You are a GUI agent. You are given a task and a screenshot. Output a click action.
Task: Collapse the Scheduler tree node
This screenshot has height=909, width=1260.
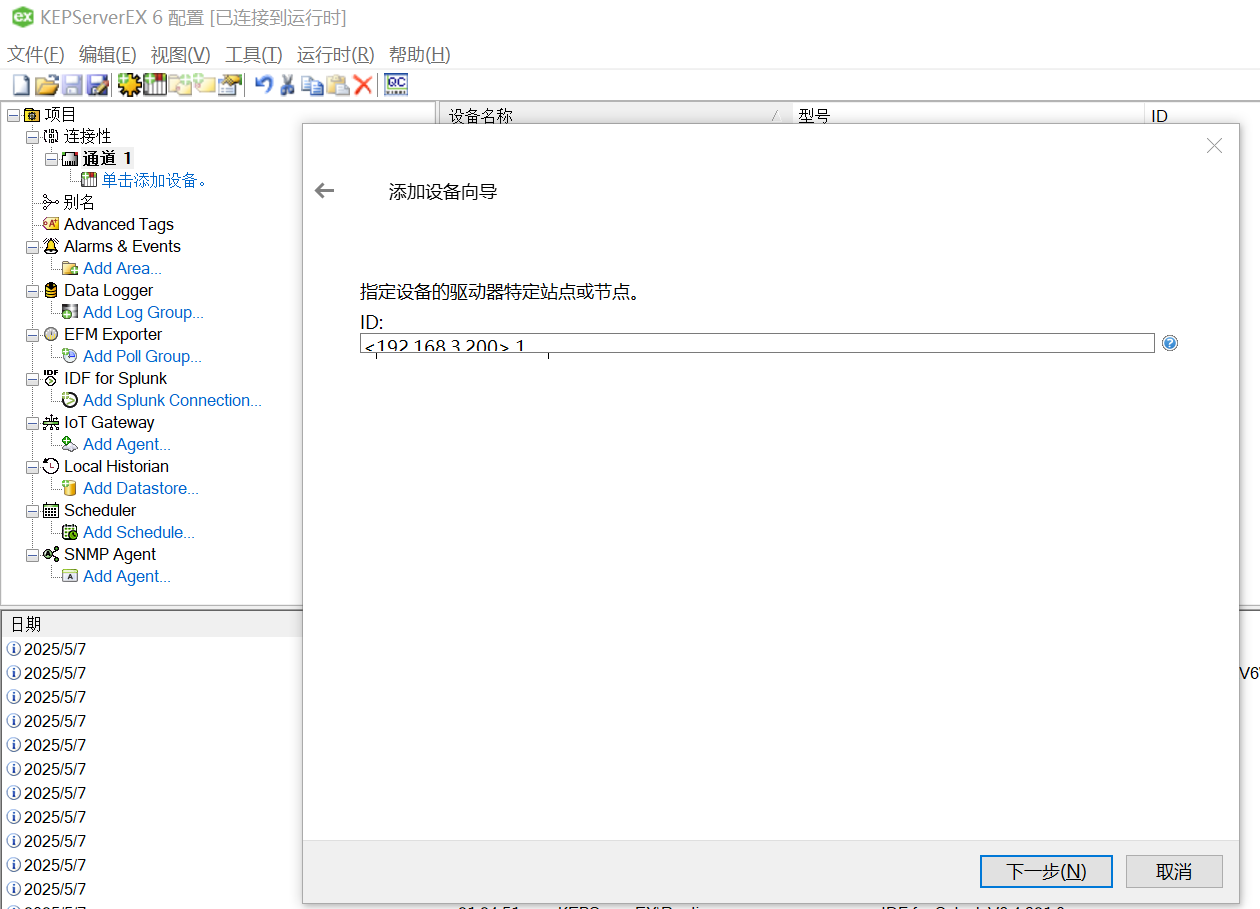32,510
